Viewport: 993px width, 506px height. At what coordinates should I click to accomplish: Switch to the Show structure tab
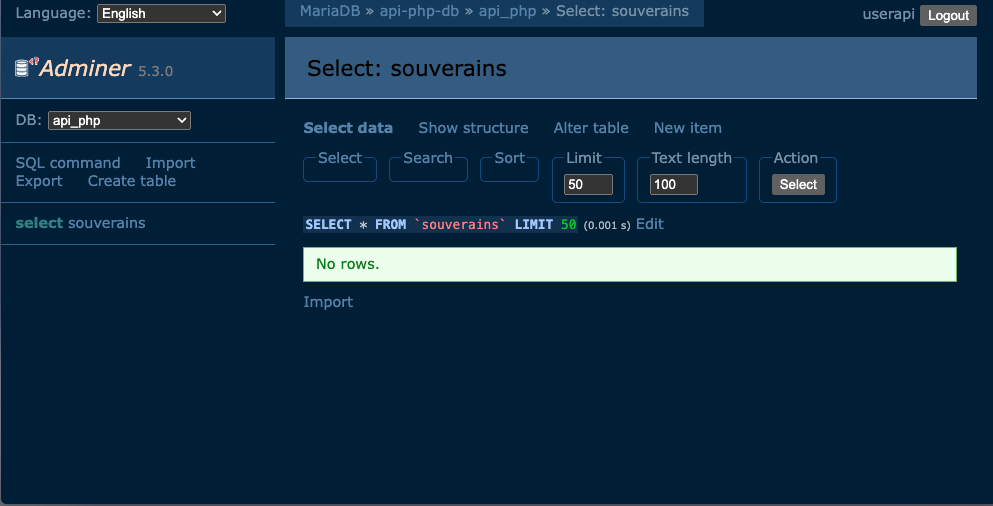pyautogui.click(x=473, y=128)
